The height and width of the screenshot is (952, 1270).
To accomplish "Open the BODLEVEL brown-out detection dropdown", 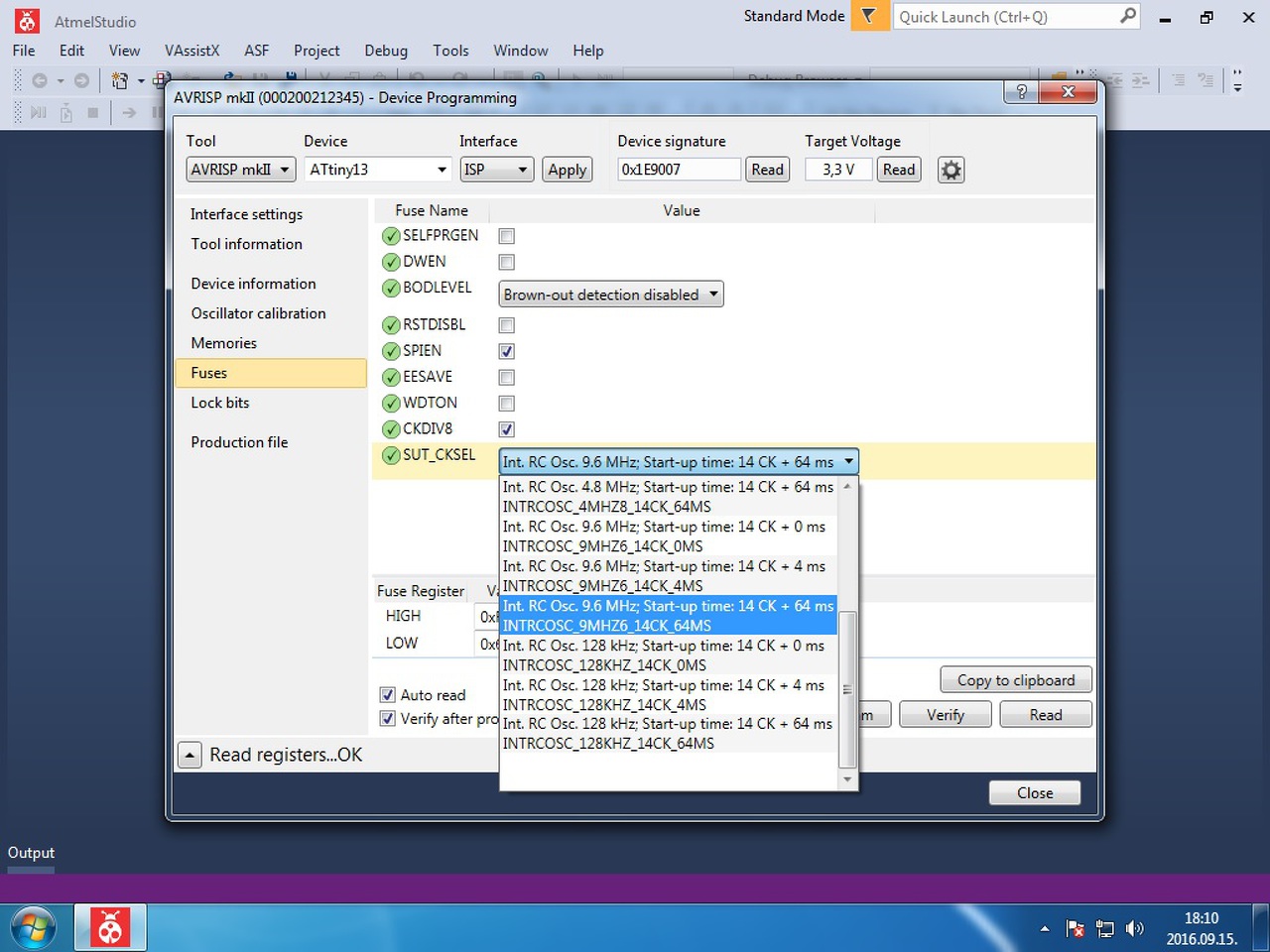I will coord(611,295).
